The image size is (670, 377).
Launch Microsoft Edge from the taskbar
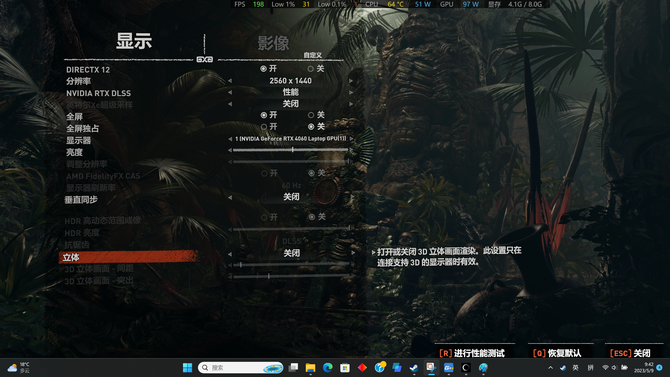[328, 368]
